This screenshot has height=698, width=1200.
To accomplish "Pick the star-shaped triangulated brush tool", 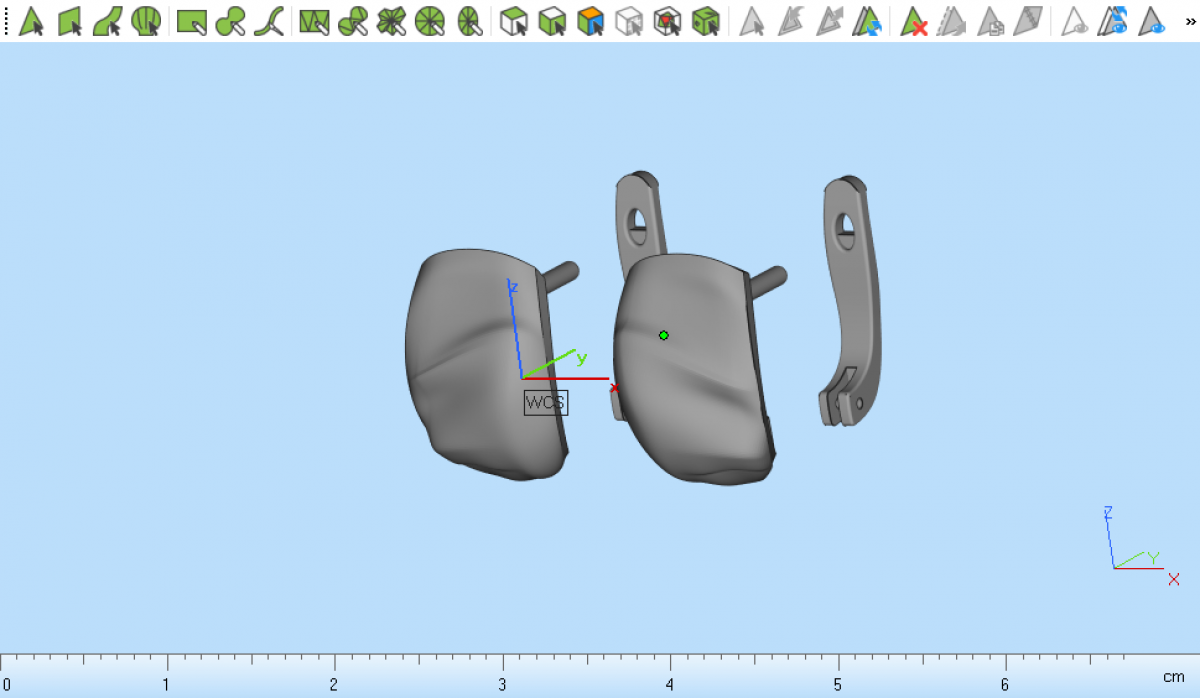I will tap(391, 21).
